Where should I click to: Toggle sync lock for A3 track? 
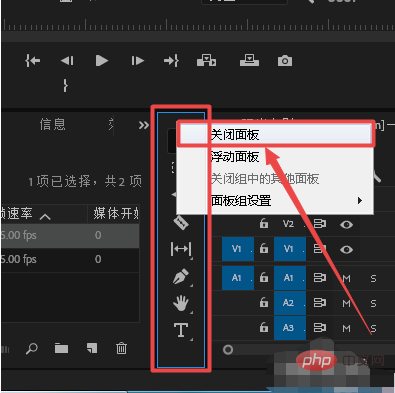pos(320,328)
